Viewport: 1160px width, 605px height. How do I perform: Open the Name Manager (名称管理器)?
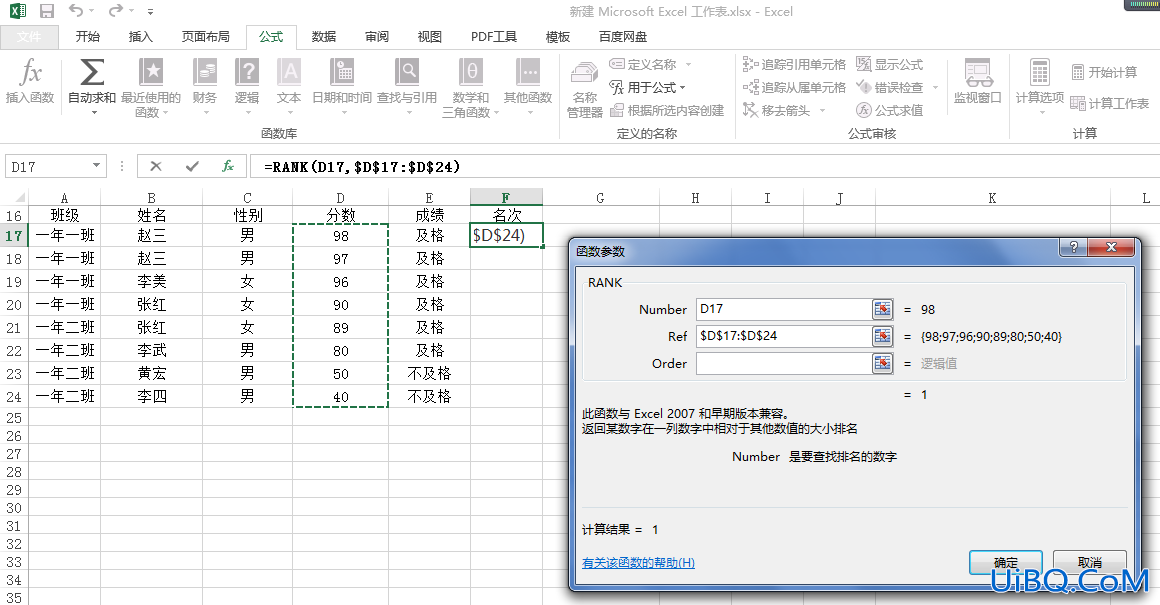[584, 89]
